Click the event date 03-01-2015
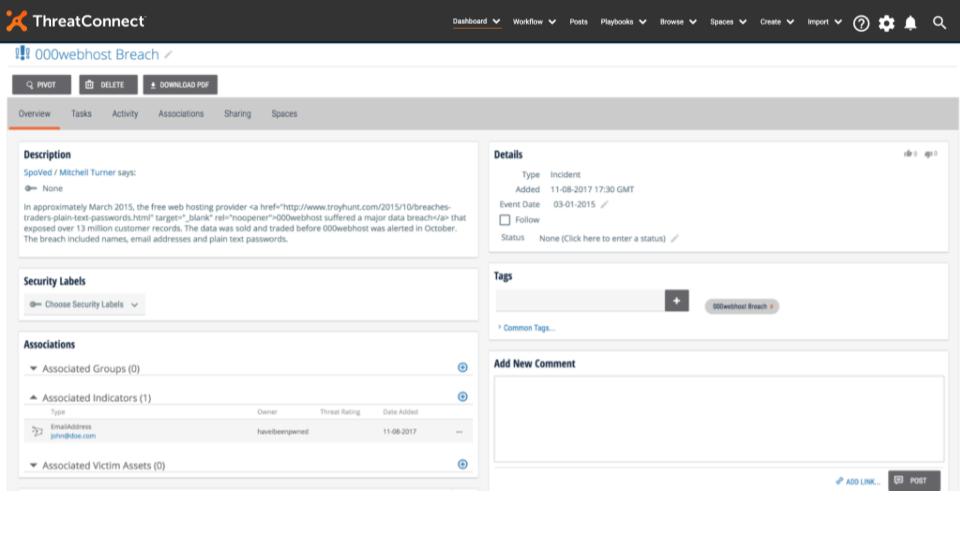This screenshot has width=960, height=540. point(574,204)
